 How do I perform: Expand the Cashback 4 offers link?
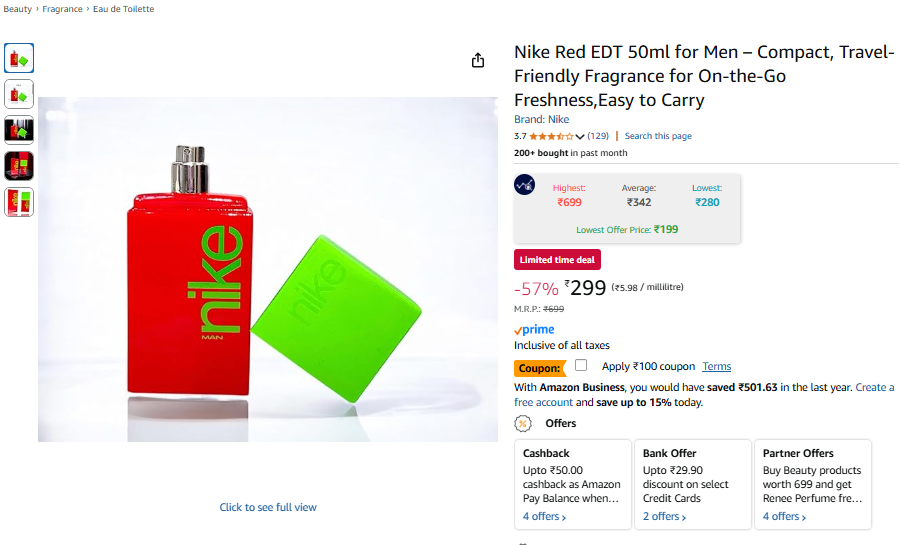point(544,517)
